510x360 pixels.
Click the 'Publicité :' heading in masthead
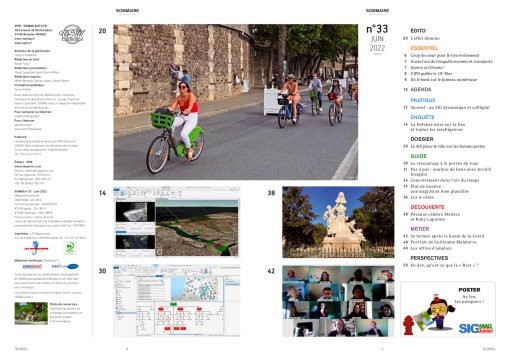coord(21,137)
